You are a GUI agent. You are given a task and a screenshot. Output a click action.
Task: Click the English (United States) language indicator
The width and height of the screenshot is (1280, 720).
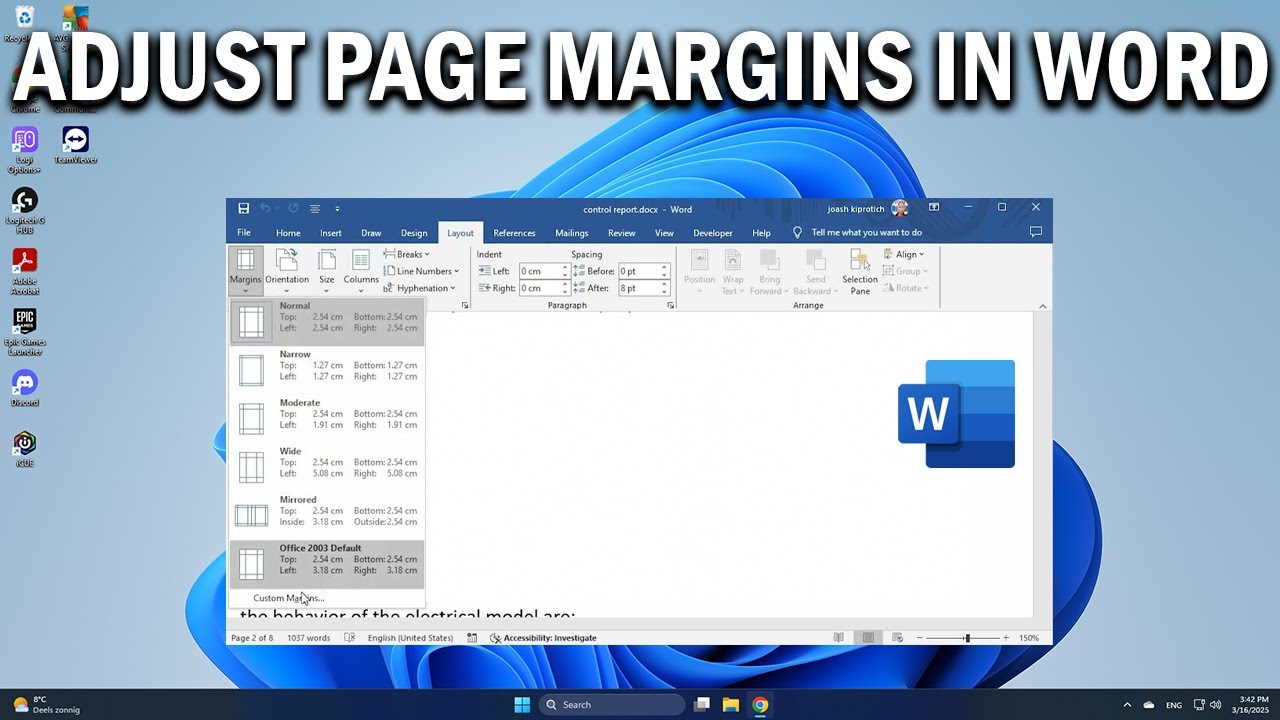410,638
